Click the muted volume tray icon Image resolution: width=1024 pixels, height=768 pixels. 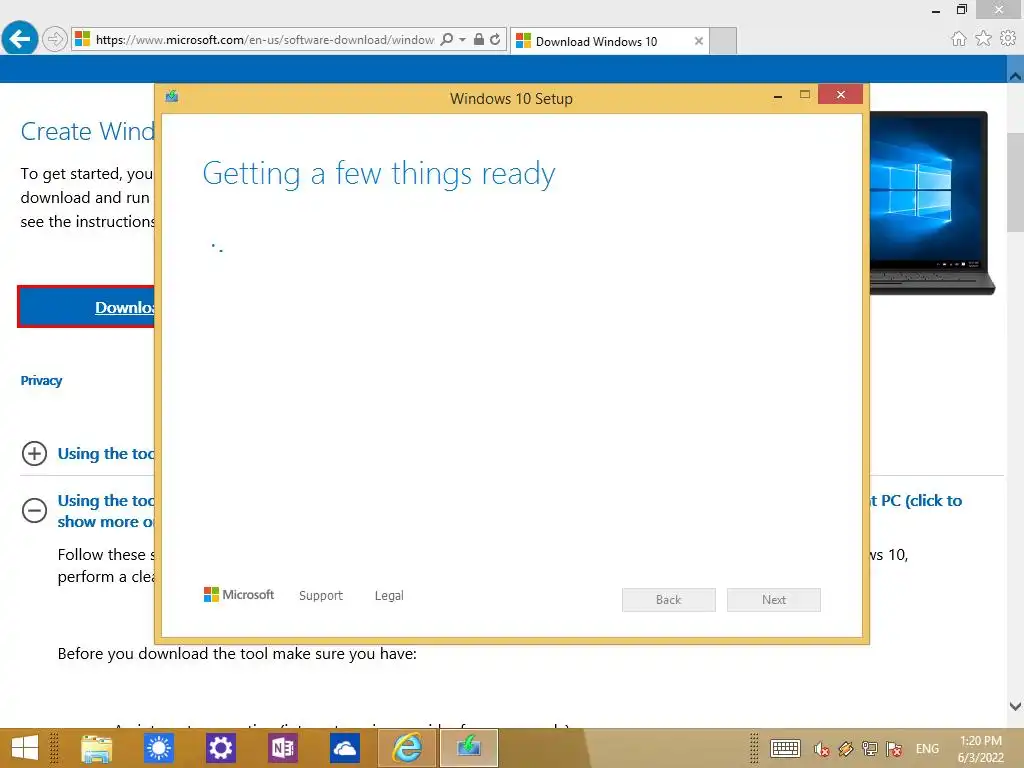click(x=822, y=749)
